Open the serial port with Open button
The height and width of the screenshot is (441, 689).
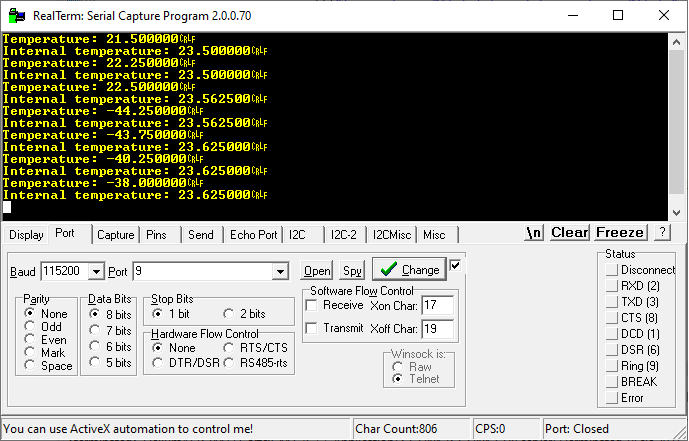(x=317, y=271)
